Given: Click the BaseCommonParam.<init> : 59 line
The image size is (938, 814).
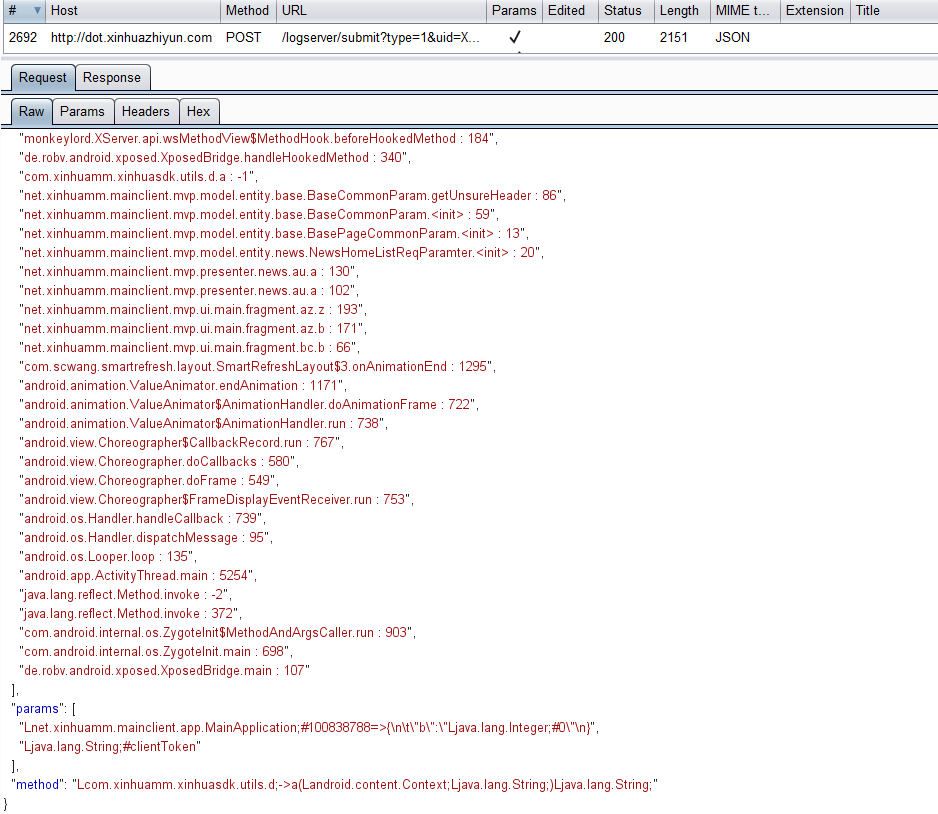Looking at the screenshot, I should [x=259, y=215].
